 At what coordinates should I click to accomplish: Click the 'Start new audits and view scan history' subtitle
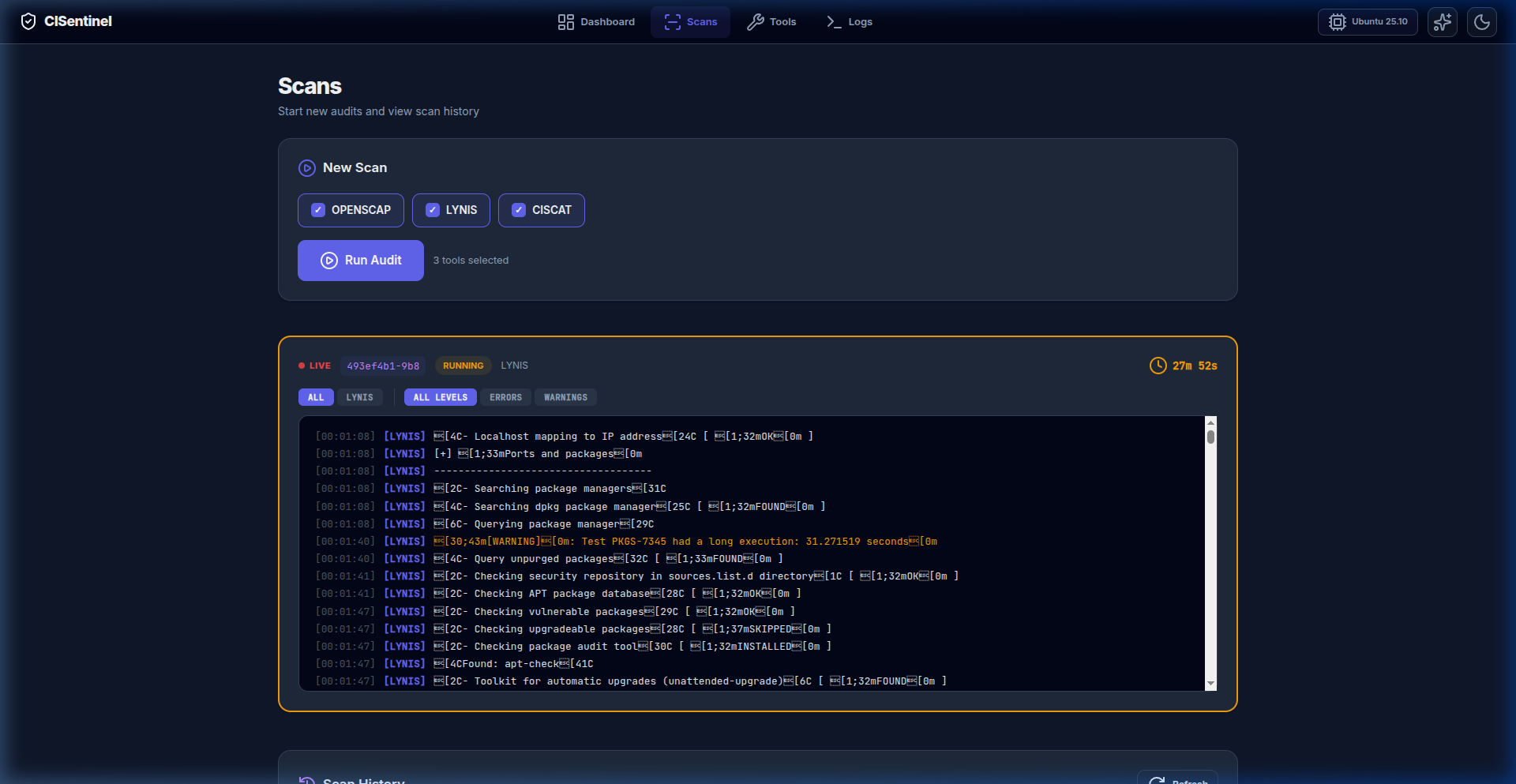[378, 111]
